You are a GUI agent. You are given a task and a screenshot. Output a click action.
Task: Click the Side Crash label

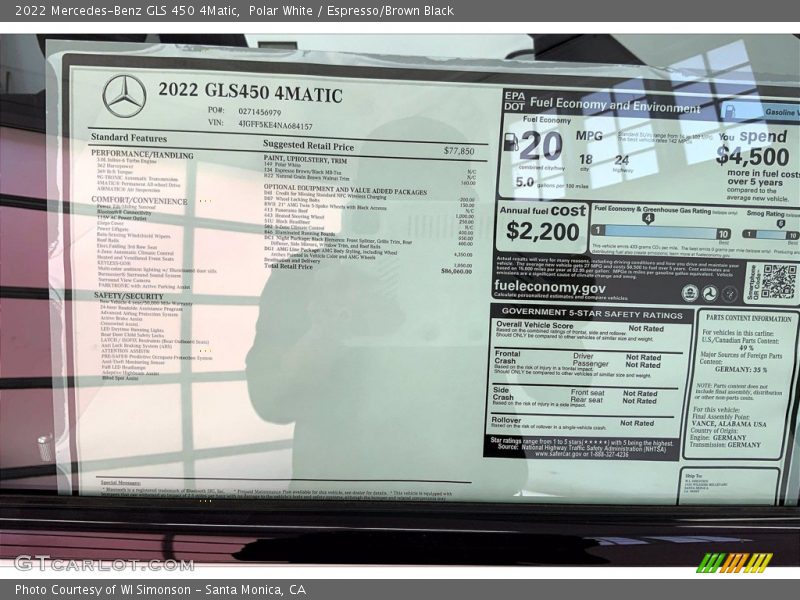503,393
